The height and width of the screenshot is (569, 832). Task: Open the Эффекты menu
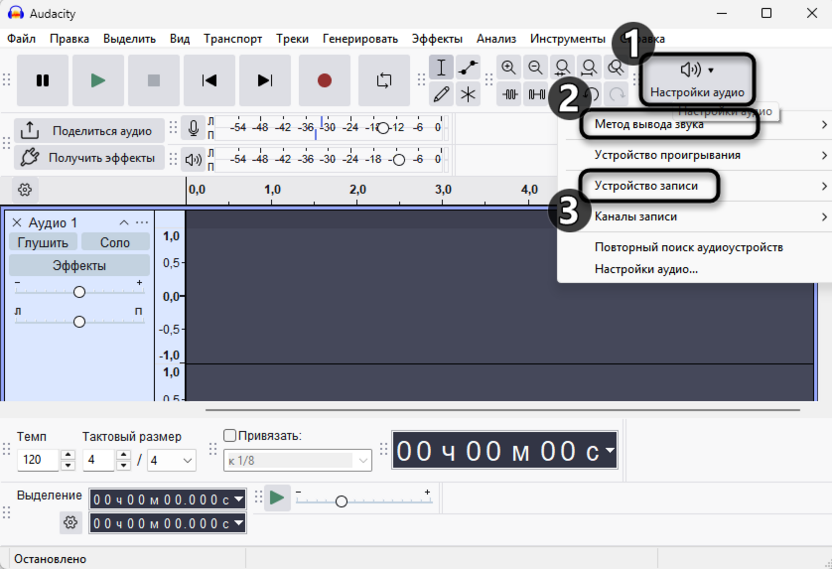coord(436,39)
